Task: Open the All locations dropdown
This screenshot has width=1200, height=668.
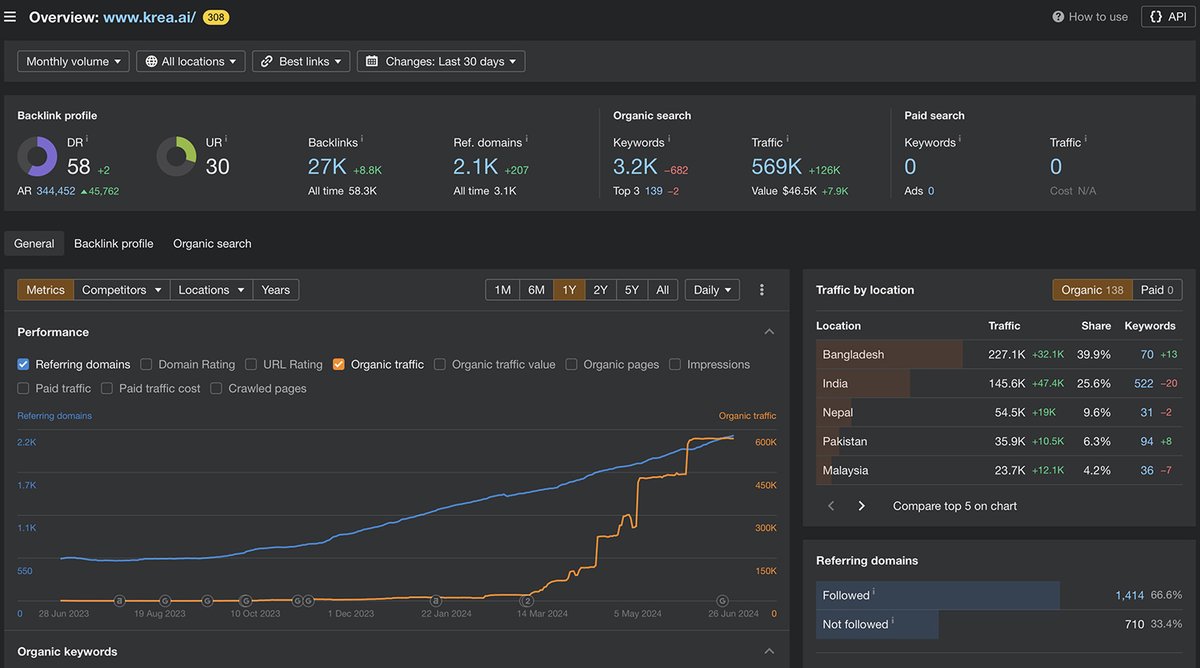Action: tap(191, 62)
